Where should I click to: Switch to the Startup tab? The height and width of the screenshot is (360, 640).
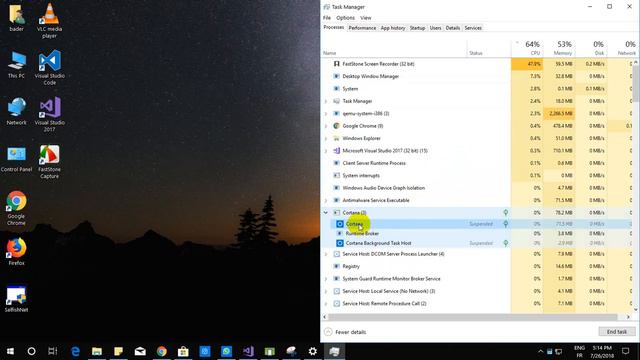click(417, 28)
